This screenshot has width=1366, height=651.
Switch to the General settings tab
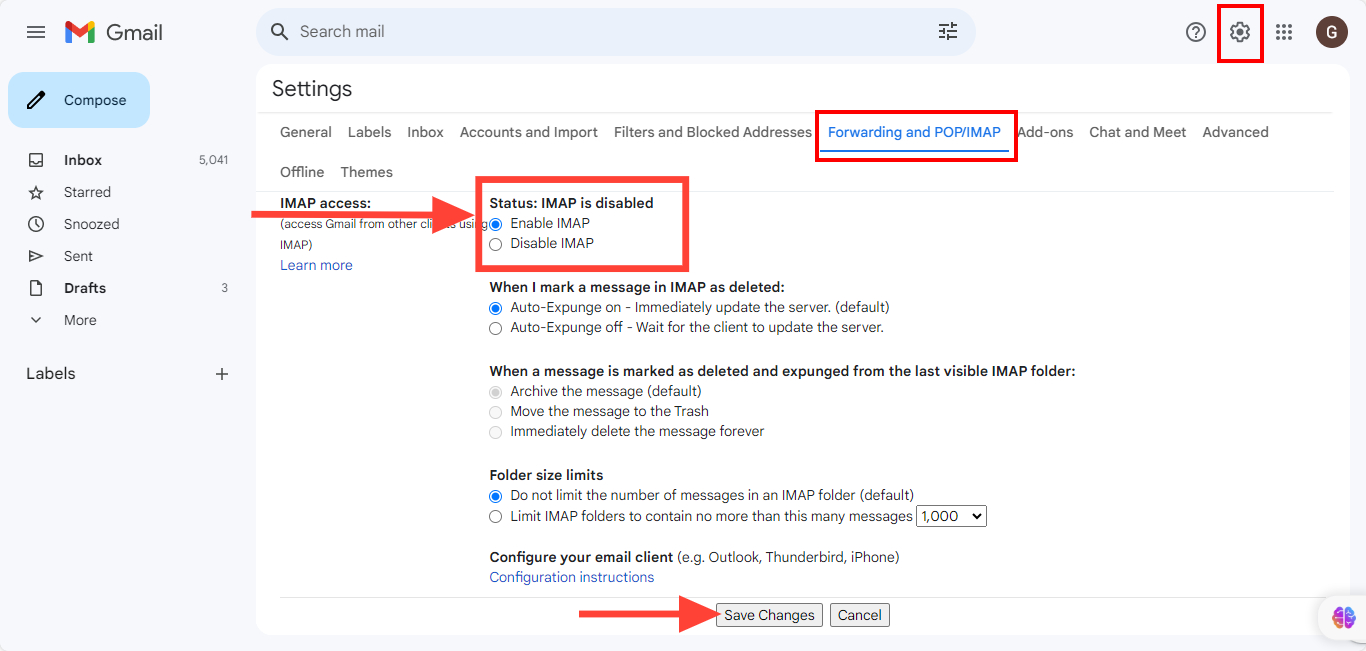(306, 132)
